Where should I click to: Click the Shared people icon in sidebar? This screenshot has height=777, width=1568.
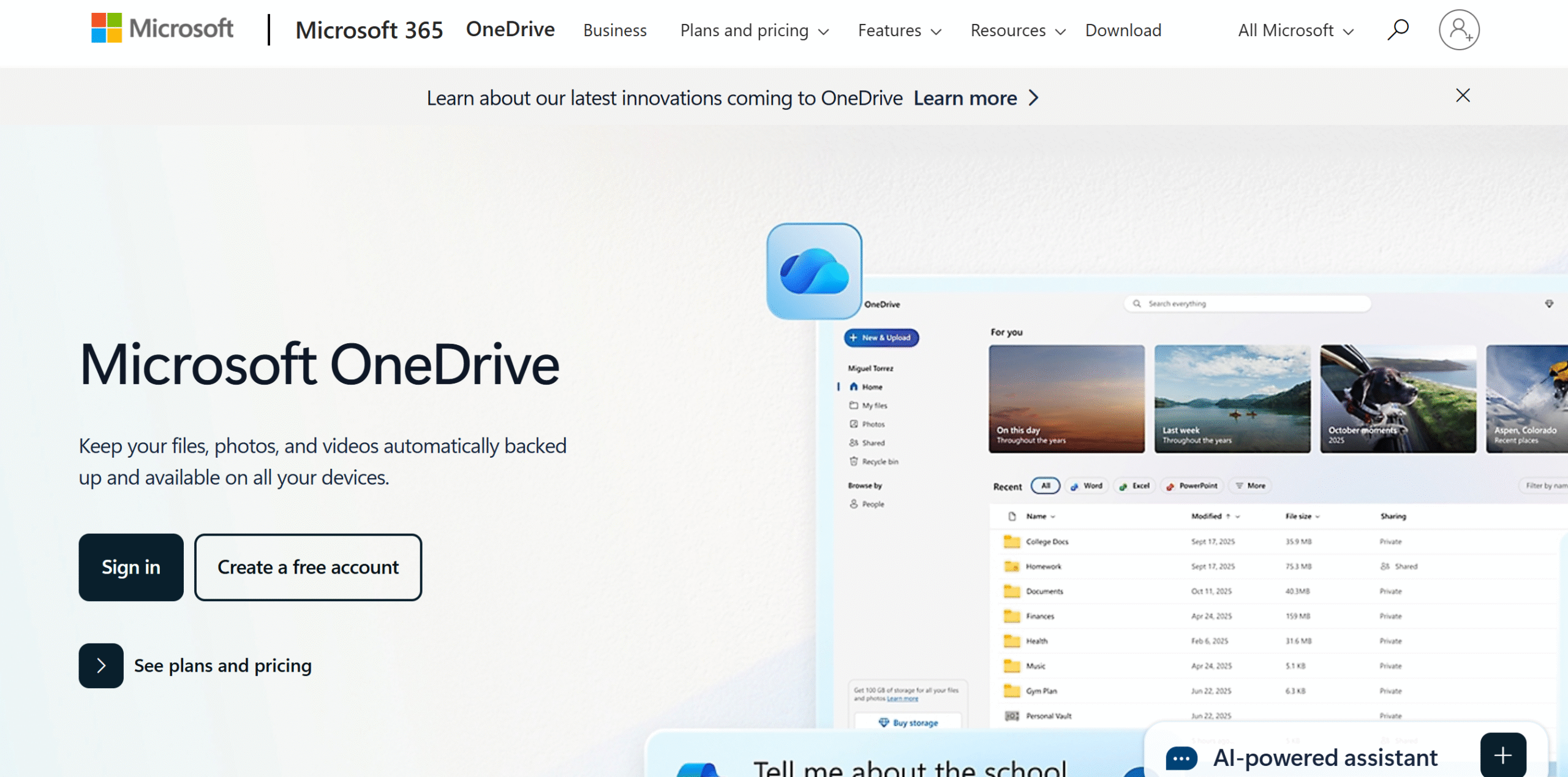[x=853, y=442]
